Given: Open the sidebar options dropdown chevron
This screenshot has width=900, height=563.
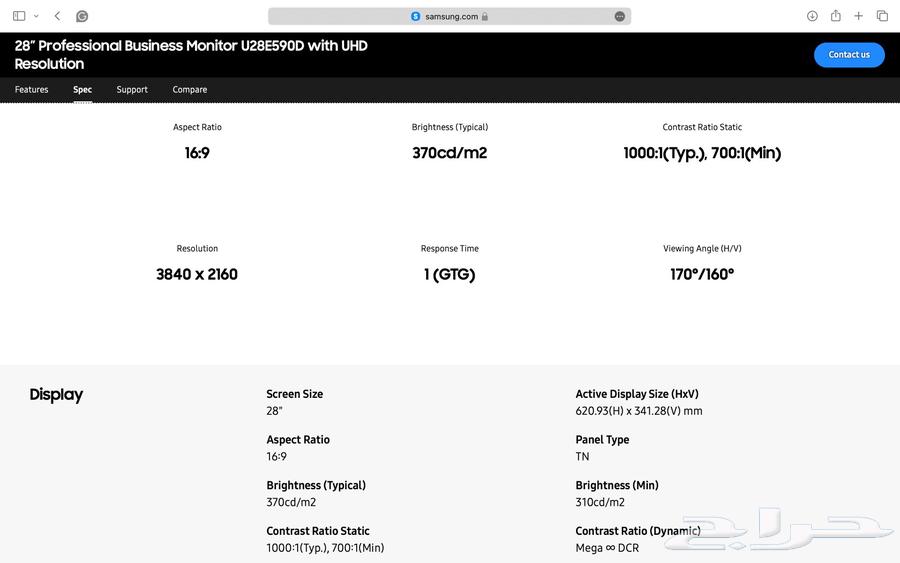Looking at the screenshot, I should pos(36,16).
